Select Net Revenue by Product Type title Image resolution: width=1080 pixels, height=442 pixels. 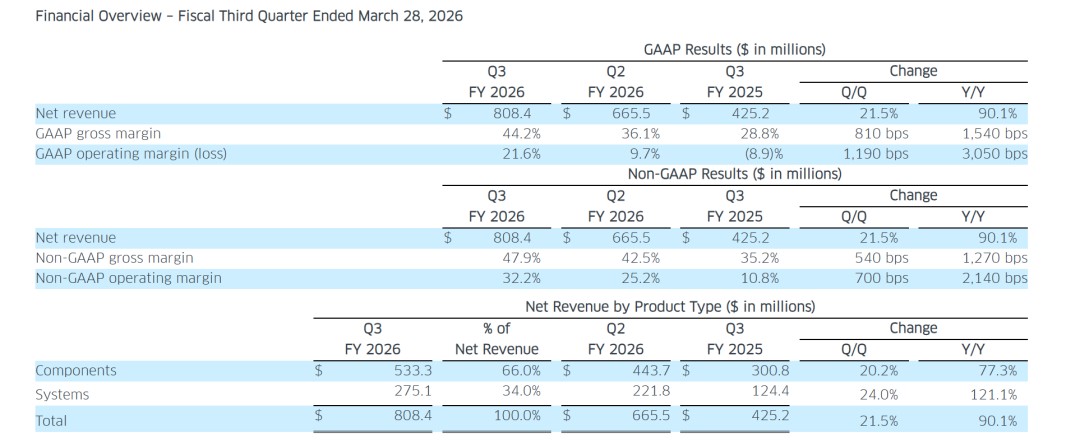[670, 306]
